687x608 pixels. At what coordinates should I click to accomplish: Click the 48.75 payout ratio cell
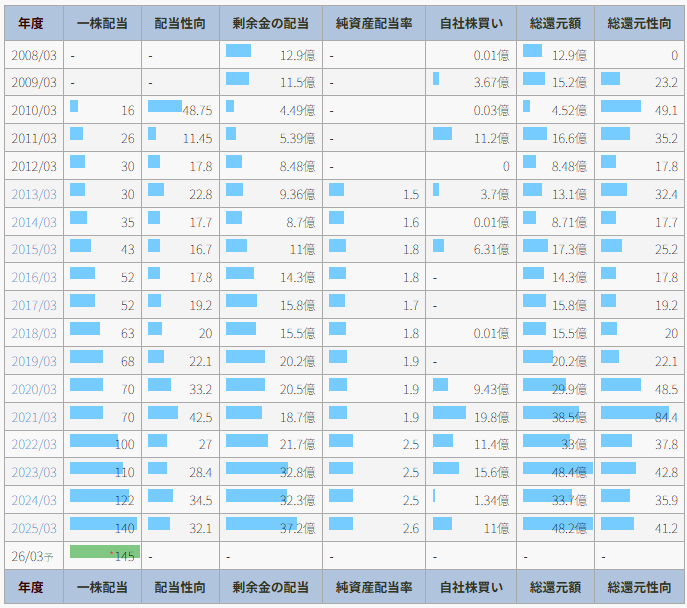(180, 110)
